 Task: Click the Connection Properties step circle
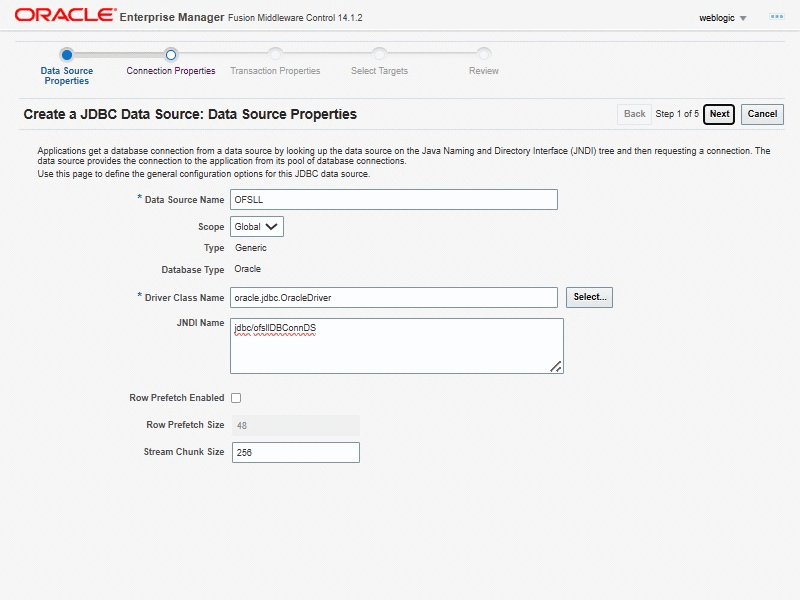click(x=171, y=55)
